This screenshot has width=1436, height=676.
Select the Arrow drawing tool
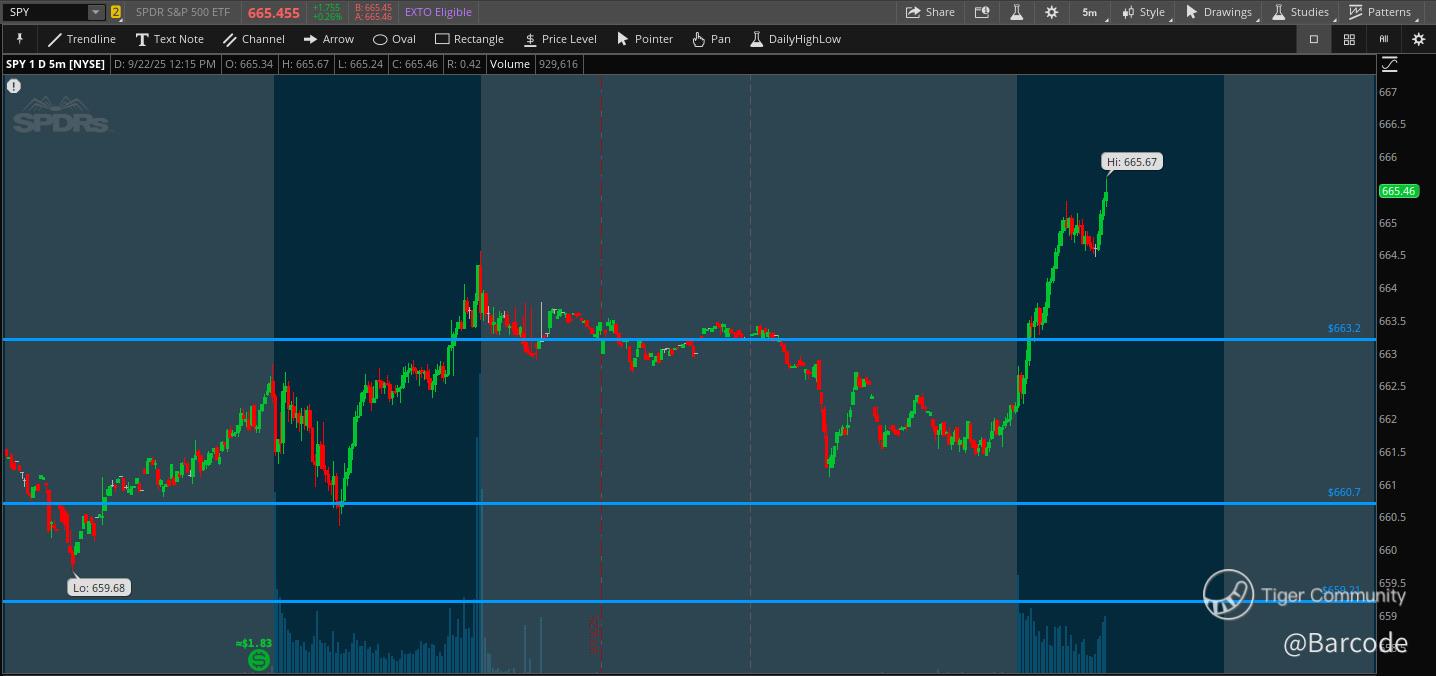[x=328, y=39]
